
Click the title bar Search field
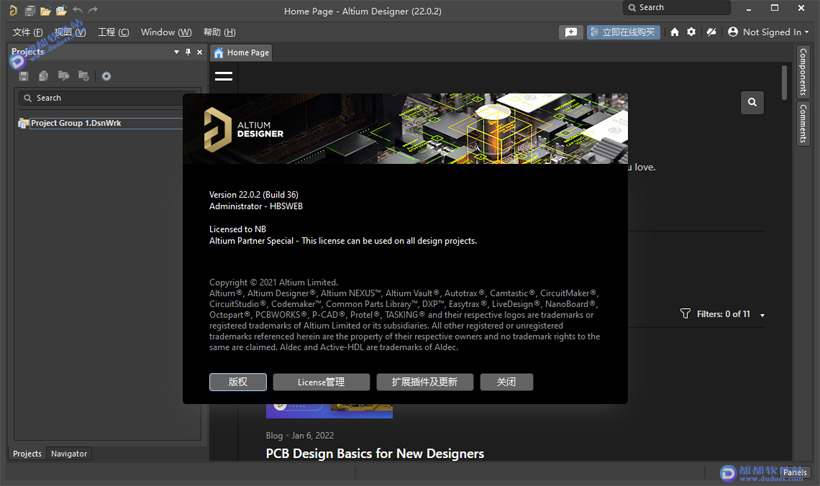(677, 7)
